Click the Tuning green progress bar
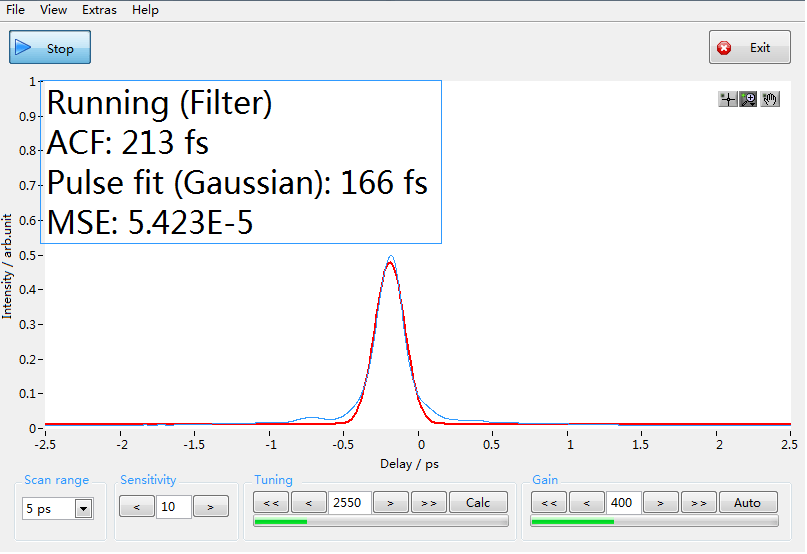Screen dimensions: 807x554 [x=381, y=521]
